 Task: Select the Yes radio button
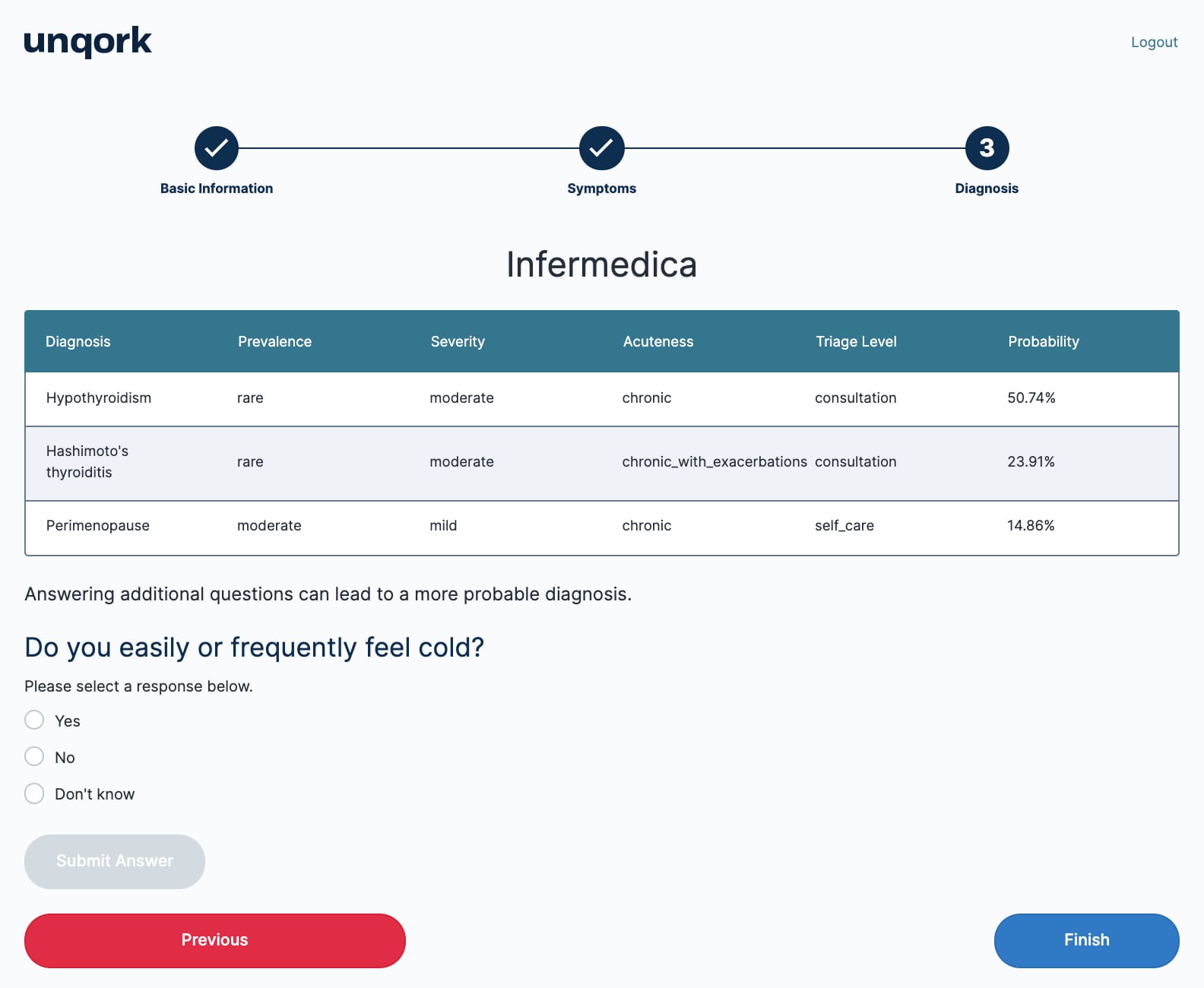[34, 720]
